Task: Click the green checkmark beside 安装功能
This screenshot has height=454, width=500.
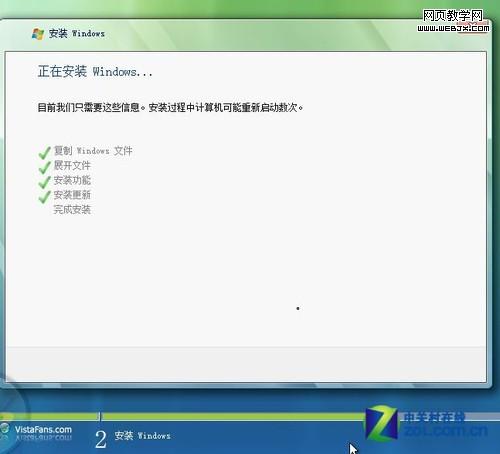Action: click(x=44, y=182)
